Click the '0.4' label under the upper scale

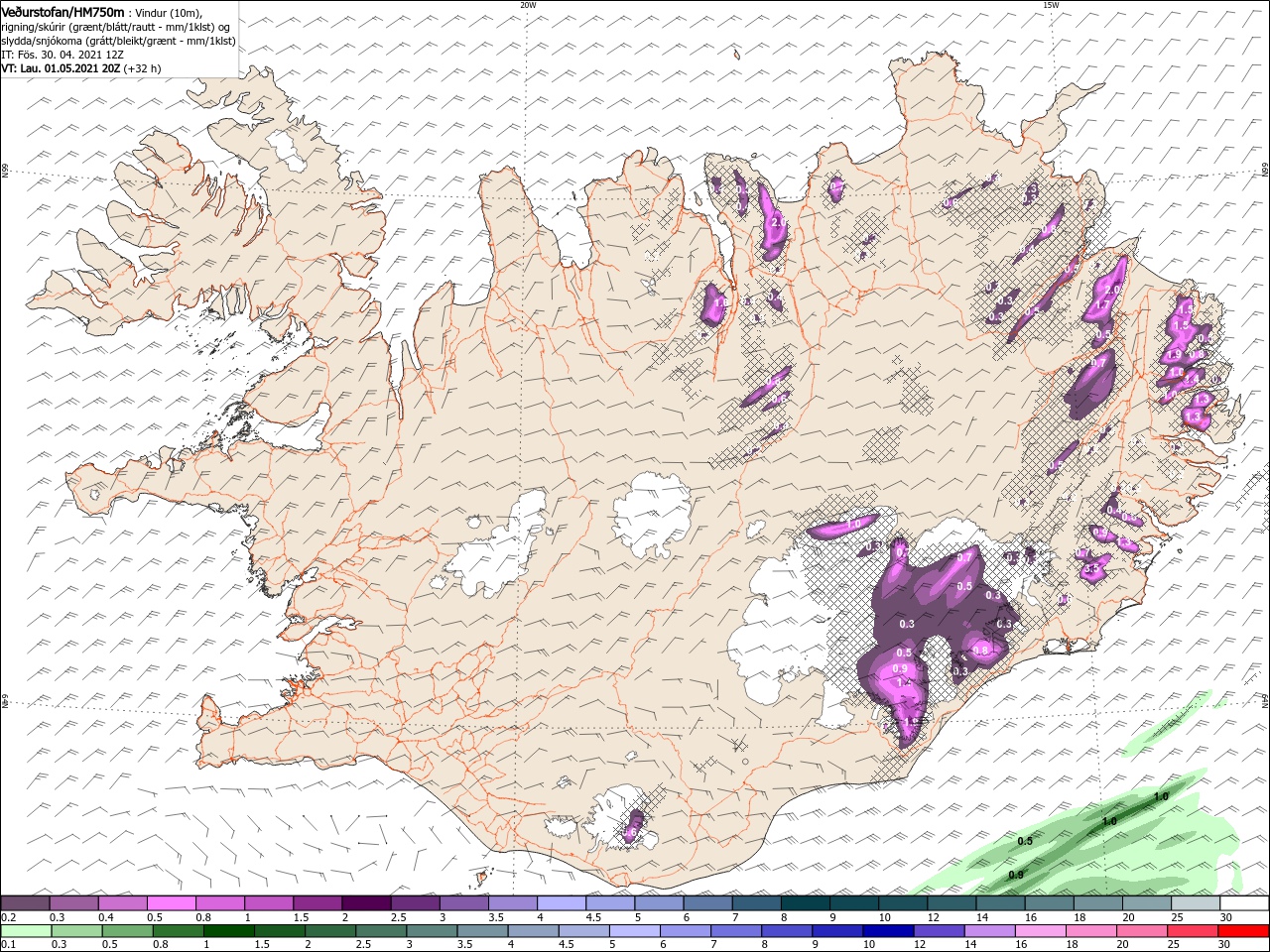point(106,917)
